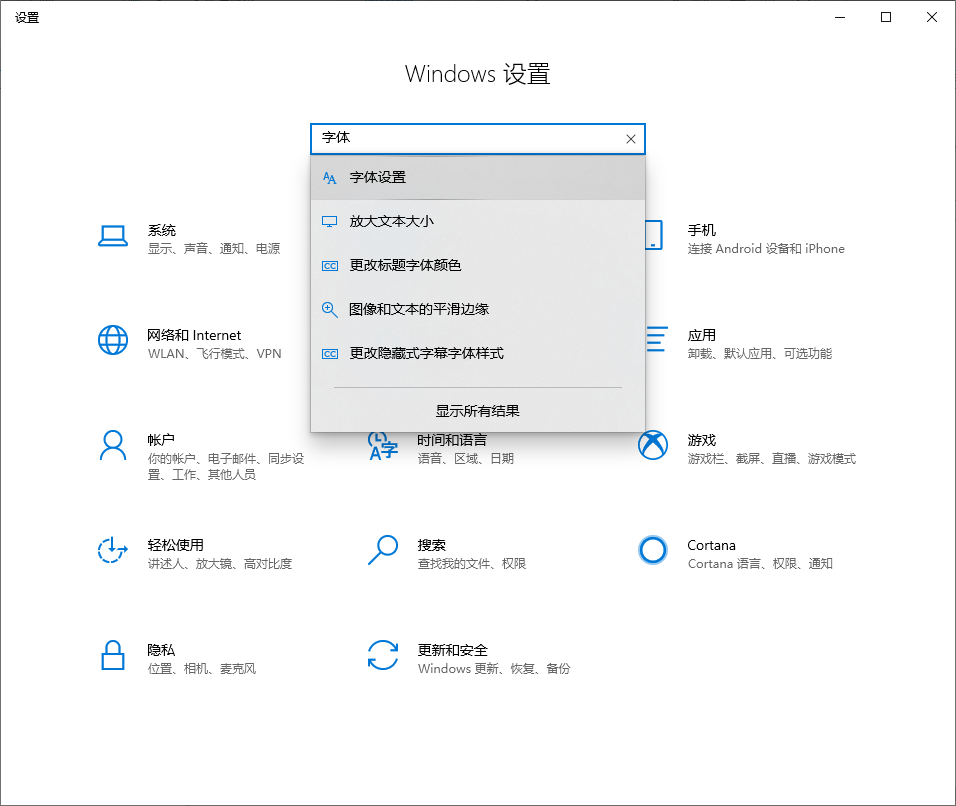Open the Privacy lock icon

[x=113, y=655]
